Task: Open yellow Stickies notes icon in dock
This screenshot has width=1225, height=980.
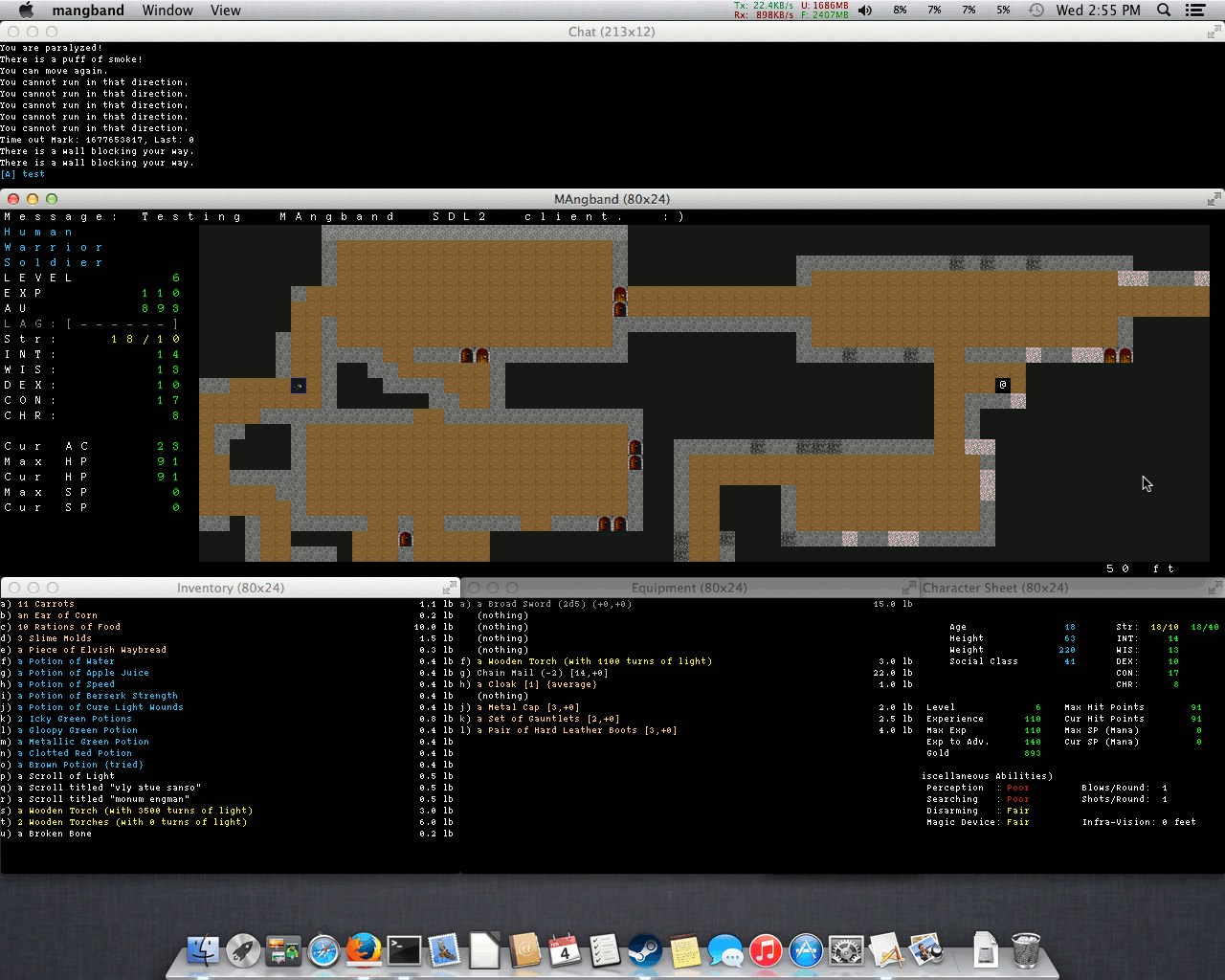Action: pyautogui.click(x=685, y=950)
